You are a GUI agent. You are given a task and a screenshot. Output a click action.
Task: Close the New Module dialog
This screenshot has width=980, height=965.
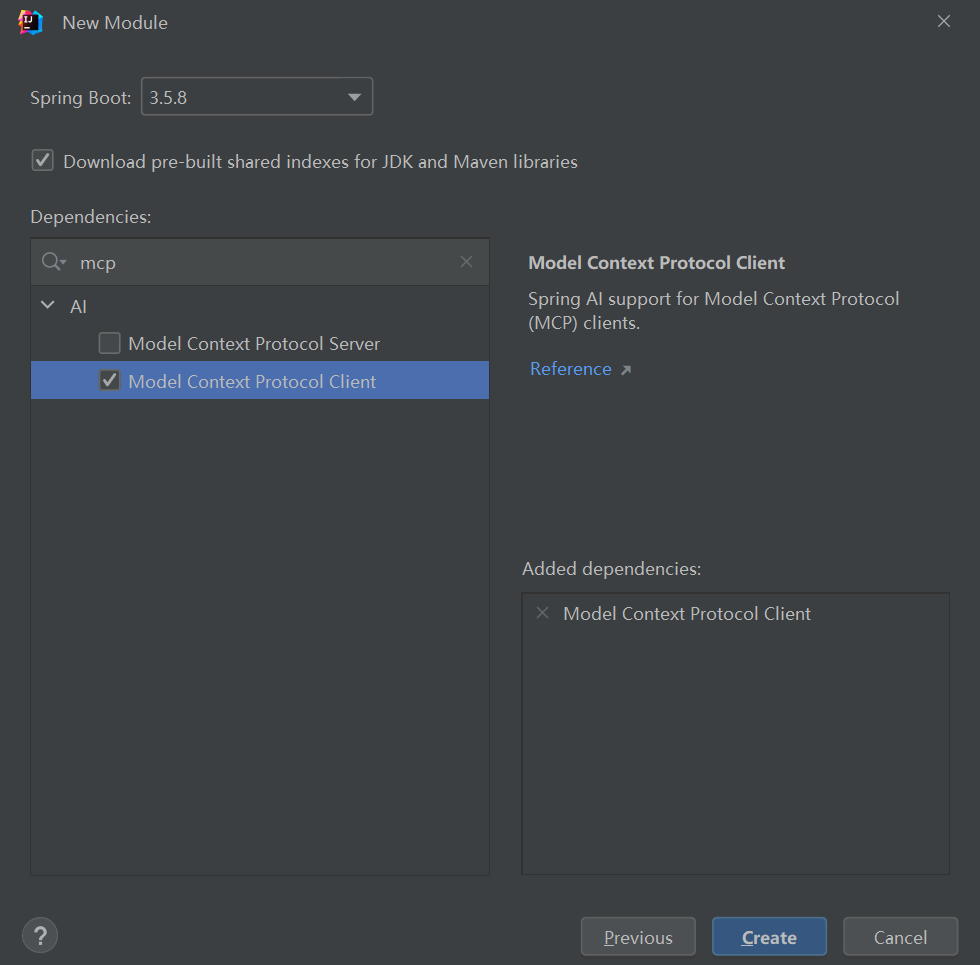click(943, 22)
